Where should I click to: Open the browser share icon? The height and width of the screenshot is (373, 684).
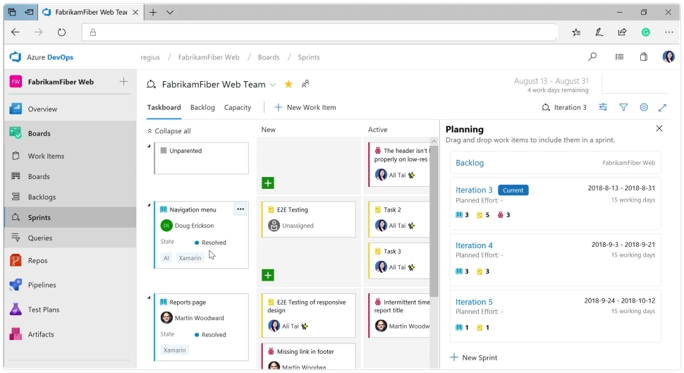click(x=622, y=32)
